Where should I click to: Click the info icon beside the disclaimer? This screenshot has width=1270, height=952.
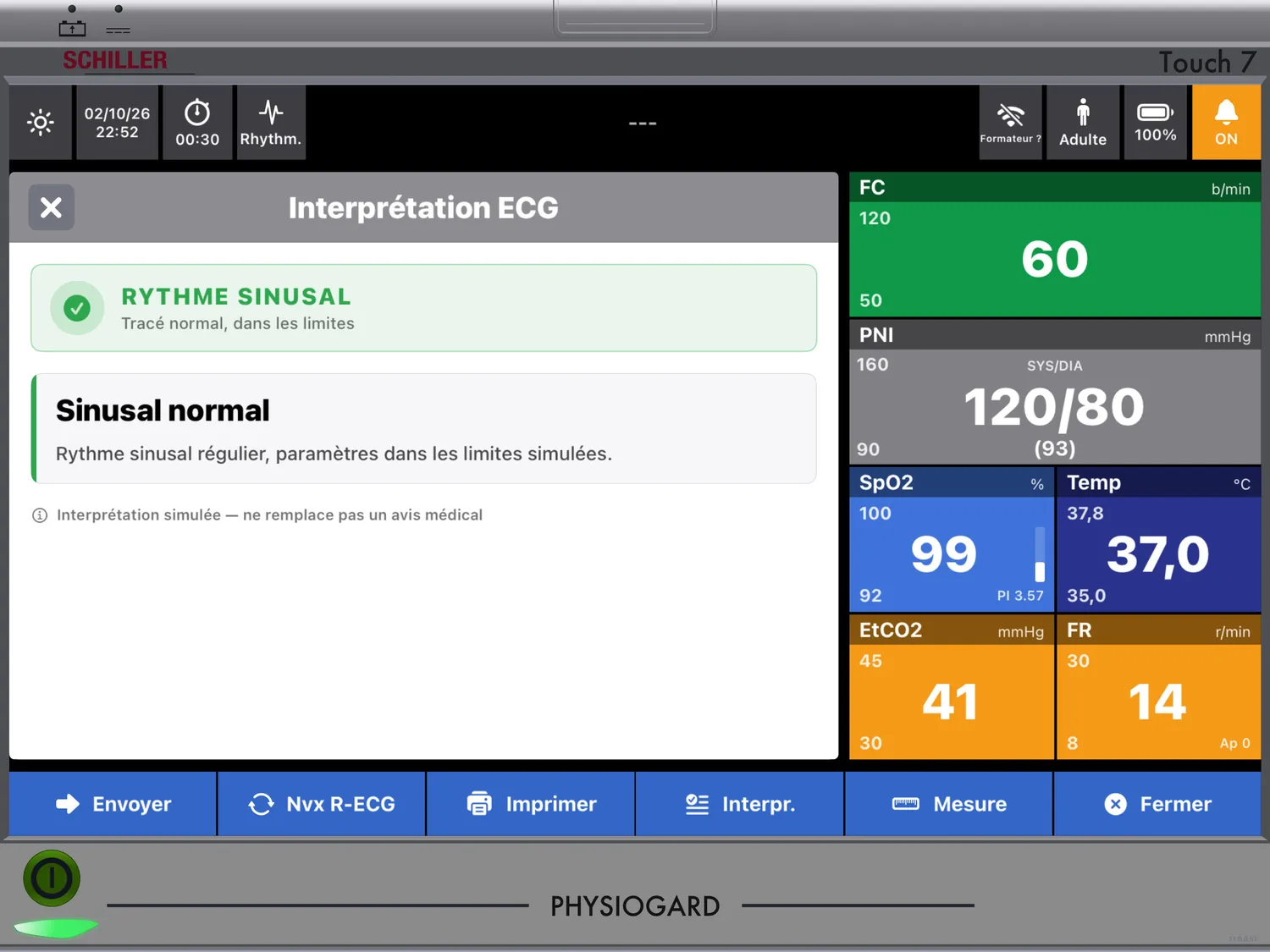pyautogui.click(x=40, y=515)
